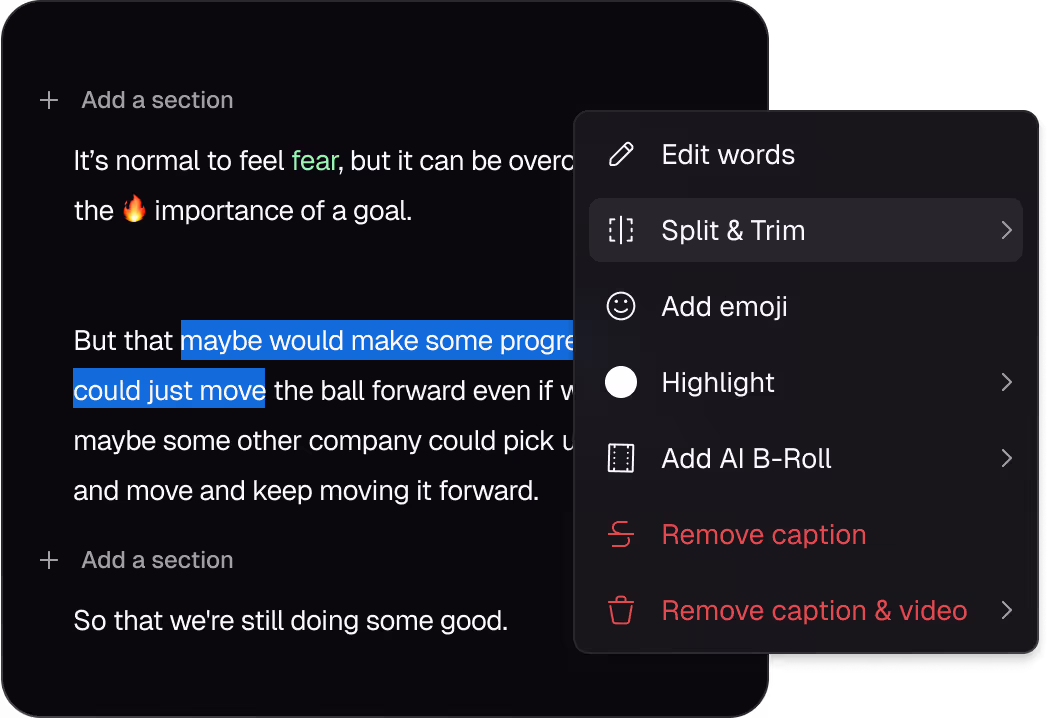1049x718 pixels.
Task: Select the Edit words pencil icon
Action: click(x=621, y=154)
